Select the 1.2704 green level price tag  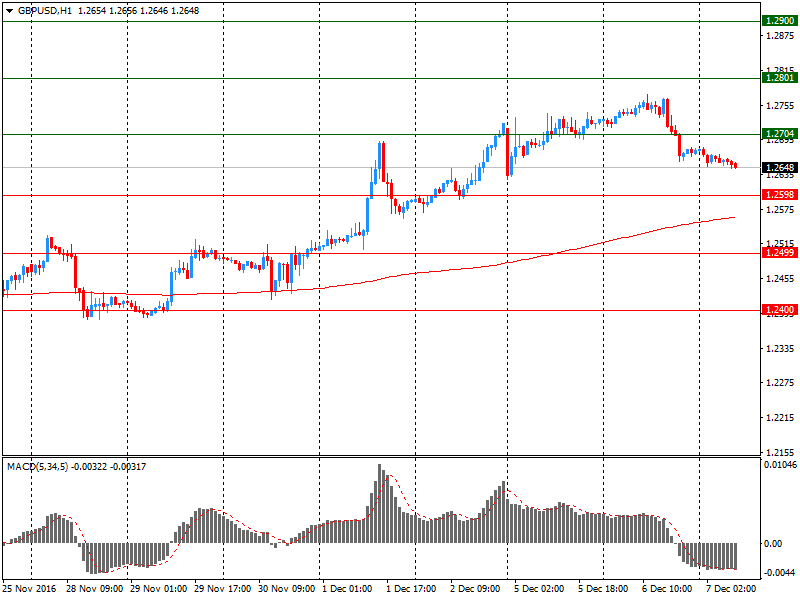tap(779, 134)
